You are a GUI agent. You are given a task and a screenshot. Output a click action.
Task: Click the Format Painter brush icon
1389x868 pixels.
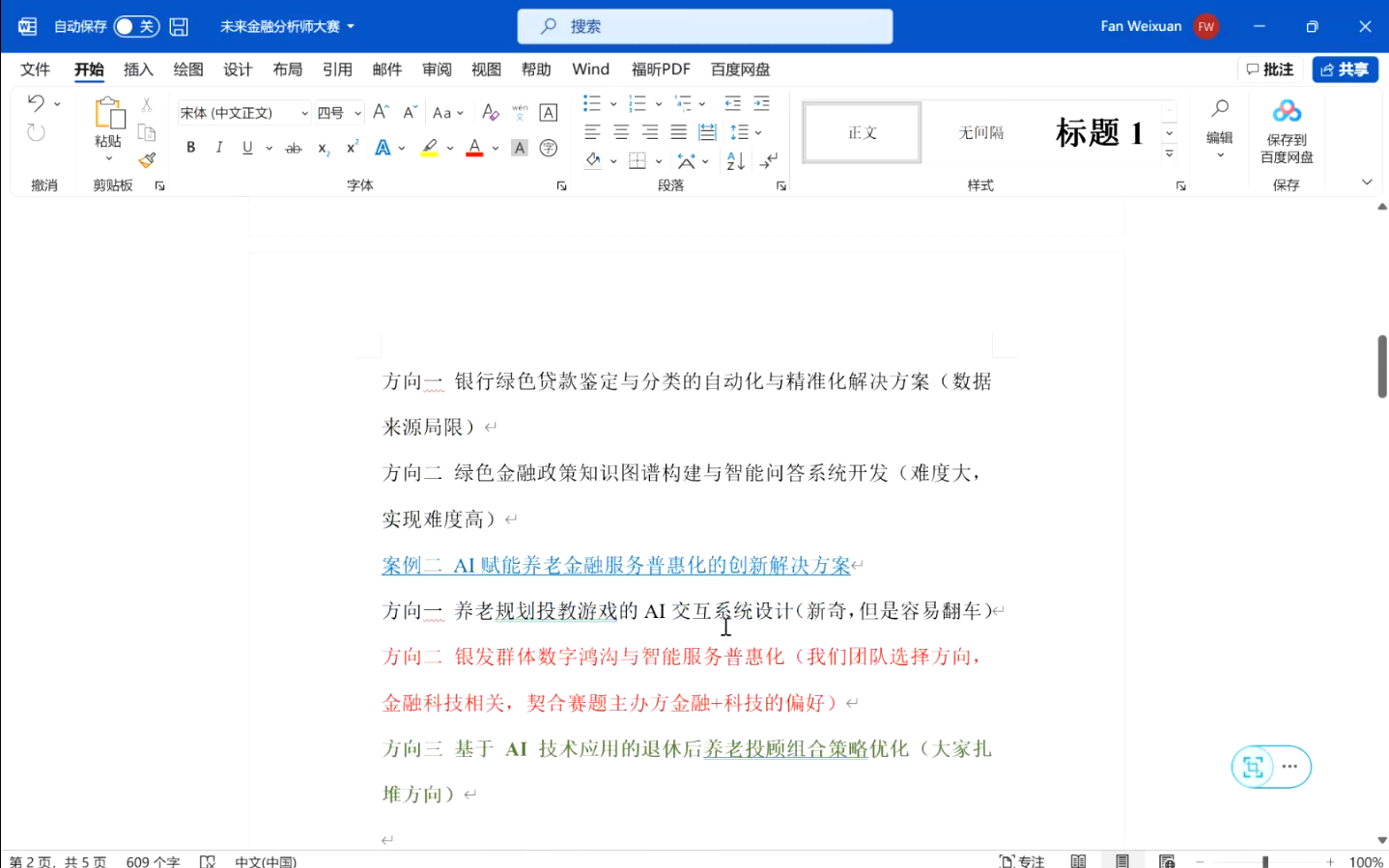(x=147, y=160)
